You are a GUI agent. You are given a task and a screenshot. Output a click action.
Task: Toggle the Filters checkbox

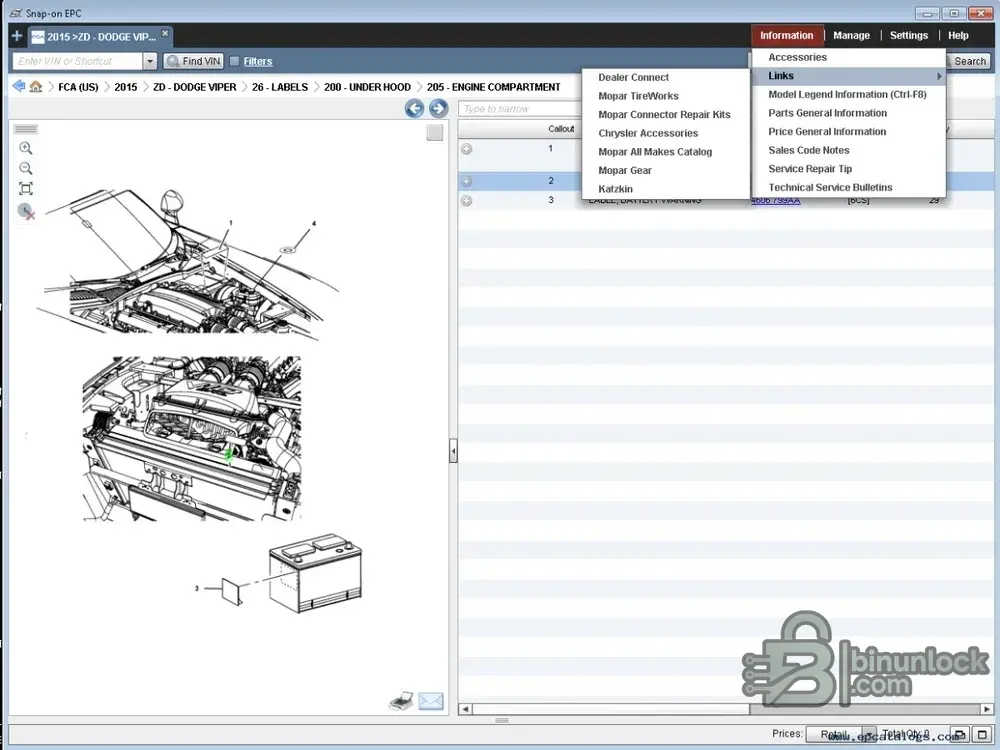tap(234, 61)
